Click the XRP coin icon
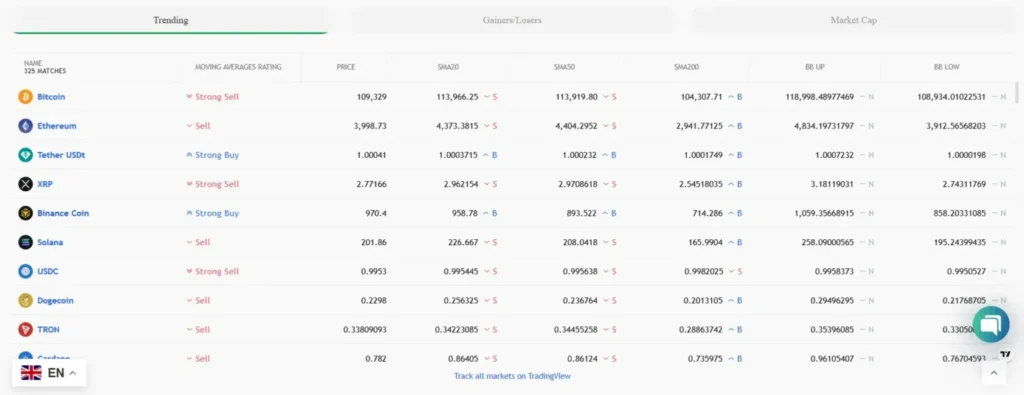 click(25, 184)
